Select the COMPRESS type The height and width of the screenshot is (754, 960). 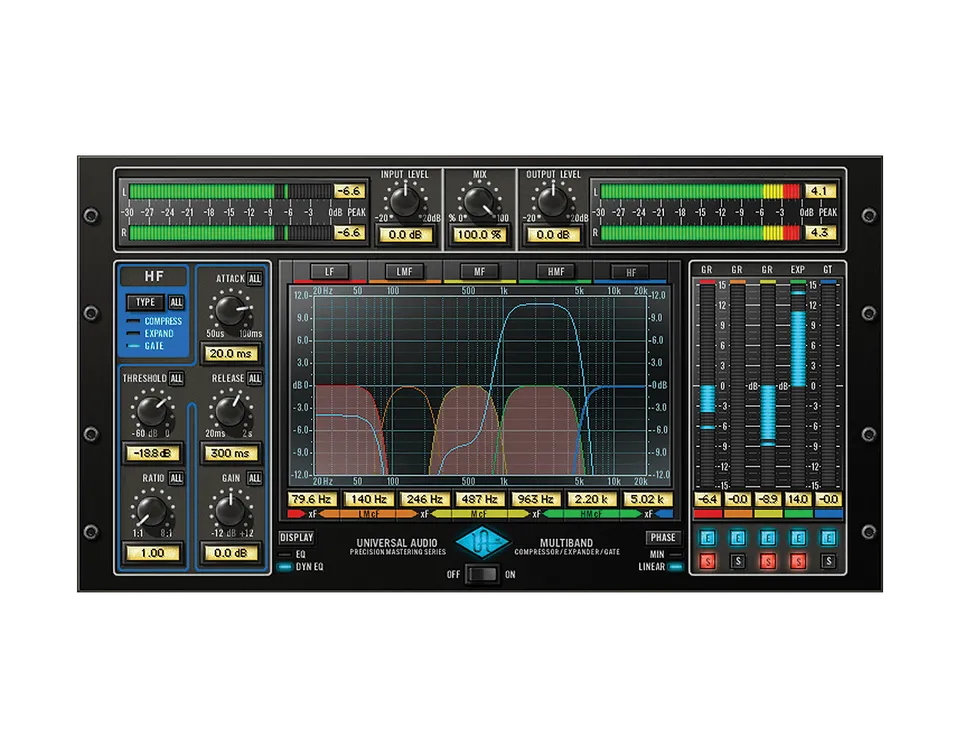(x=154, y=321)
